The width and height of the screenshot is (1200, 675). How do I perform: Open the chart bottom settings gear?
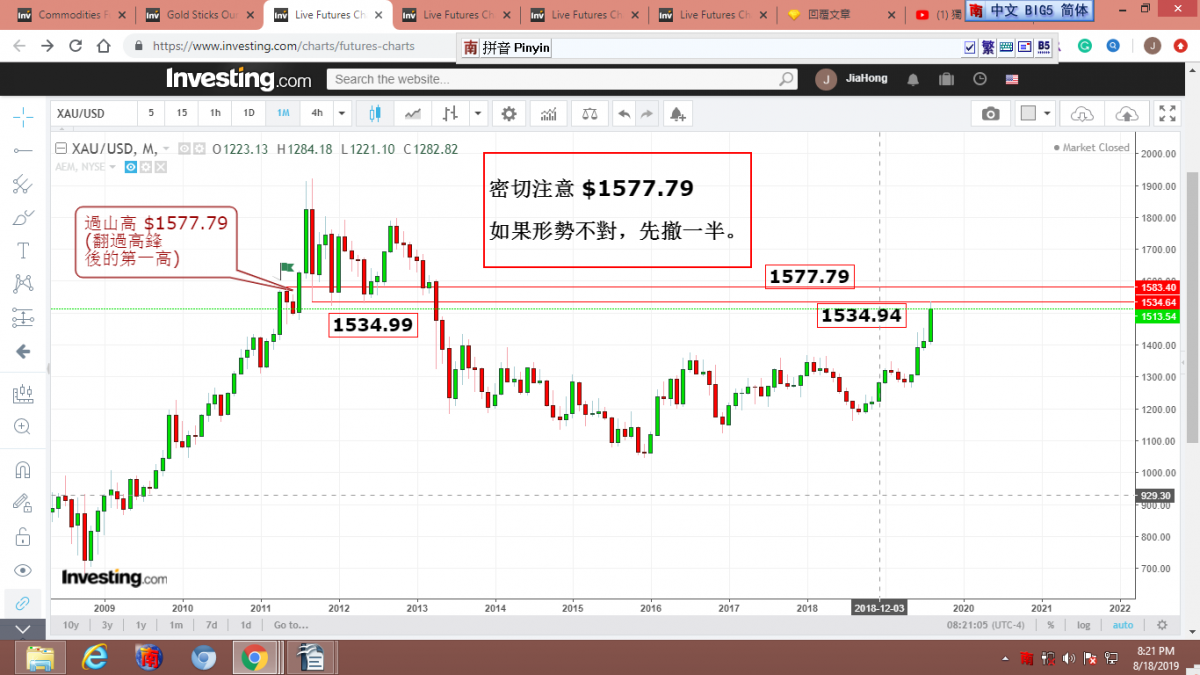point(1162,625)
